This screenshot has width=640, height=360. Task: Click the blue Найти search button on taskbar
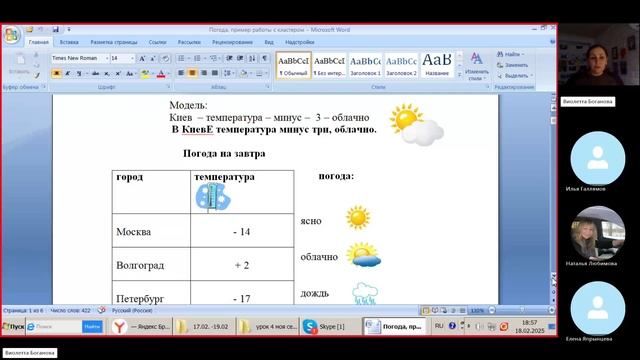tap(92, 327)
